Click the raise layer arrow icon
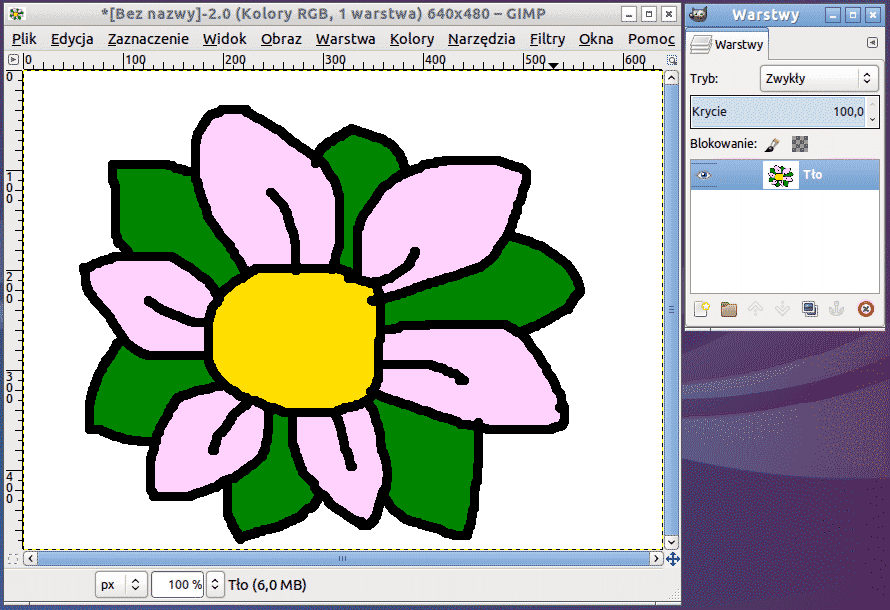The image size is (890, 610). click(756, 309)
